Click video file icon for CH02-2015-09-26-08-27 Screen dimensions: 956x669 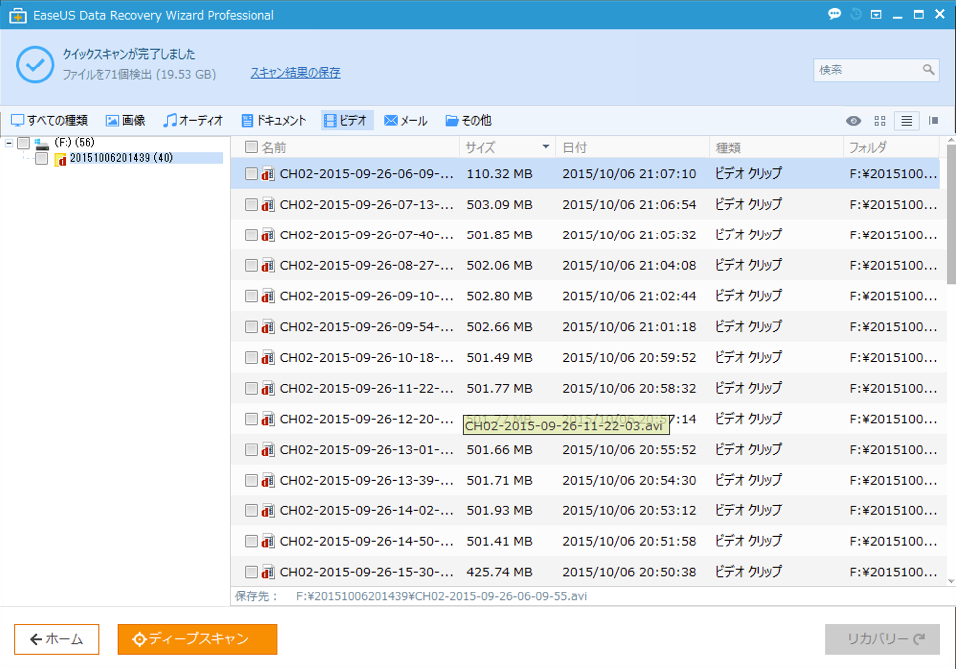(268, 265)
